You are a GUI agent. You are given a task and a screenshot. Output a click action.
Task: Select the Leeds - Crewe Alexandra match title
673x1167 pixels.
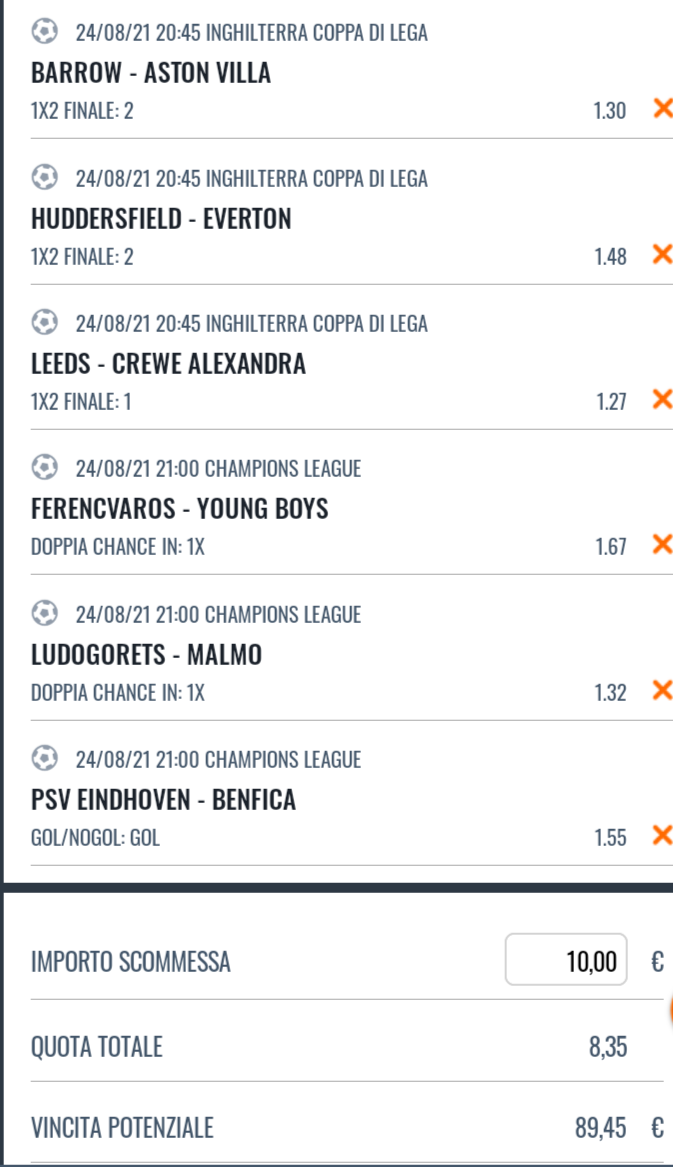[x=168, y=364]
